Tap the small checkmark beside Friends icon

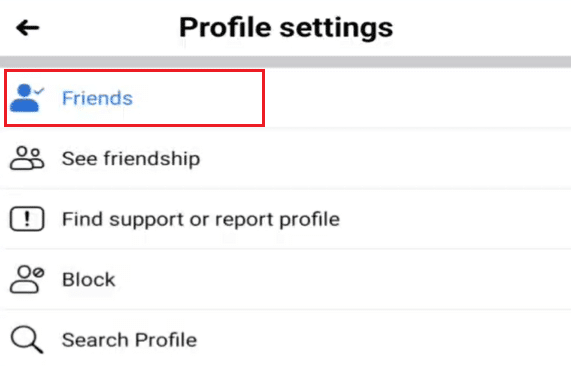click(39, 91)
